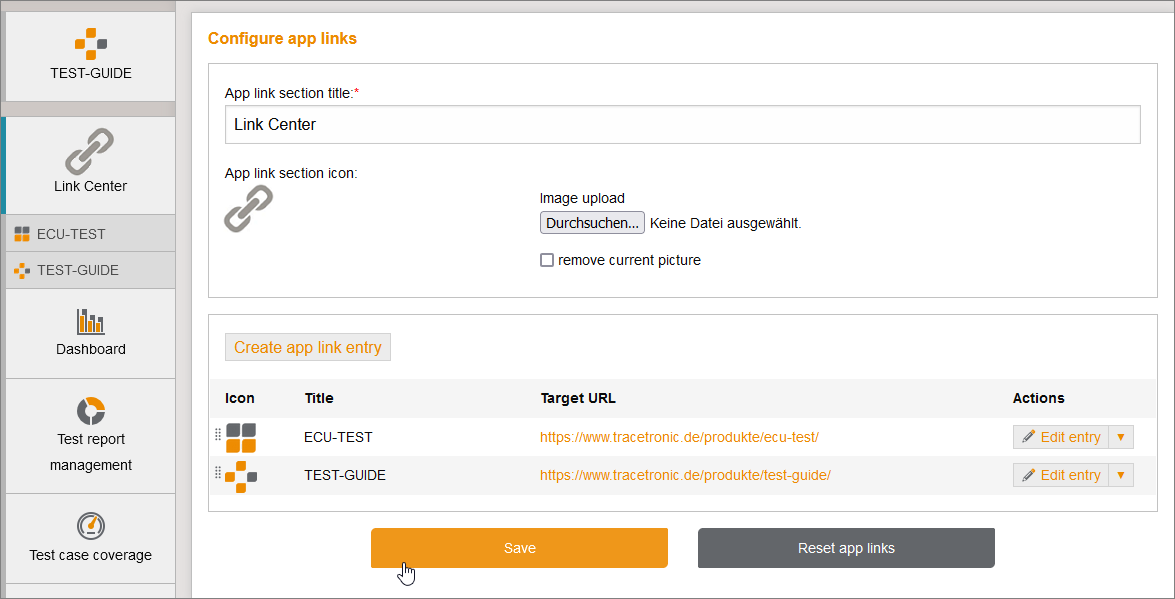
Task: Click the Target URL column header
Action: (x=578, y=398)
